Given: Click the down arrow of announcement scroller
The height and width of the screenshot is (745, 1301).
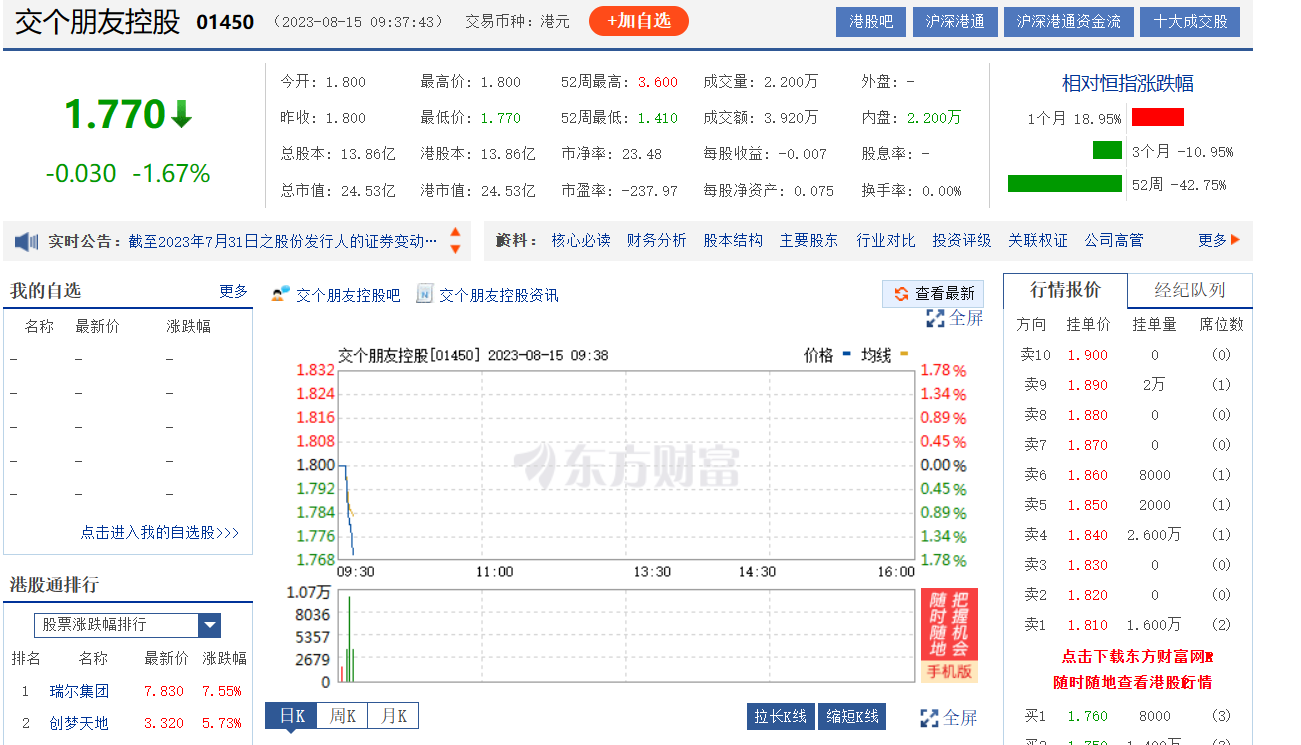Looking at the screenshot, I should point(455,249).
